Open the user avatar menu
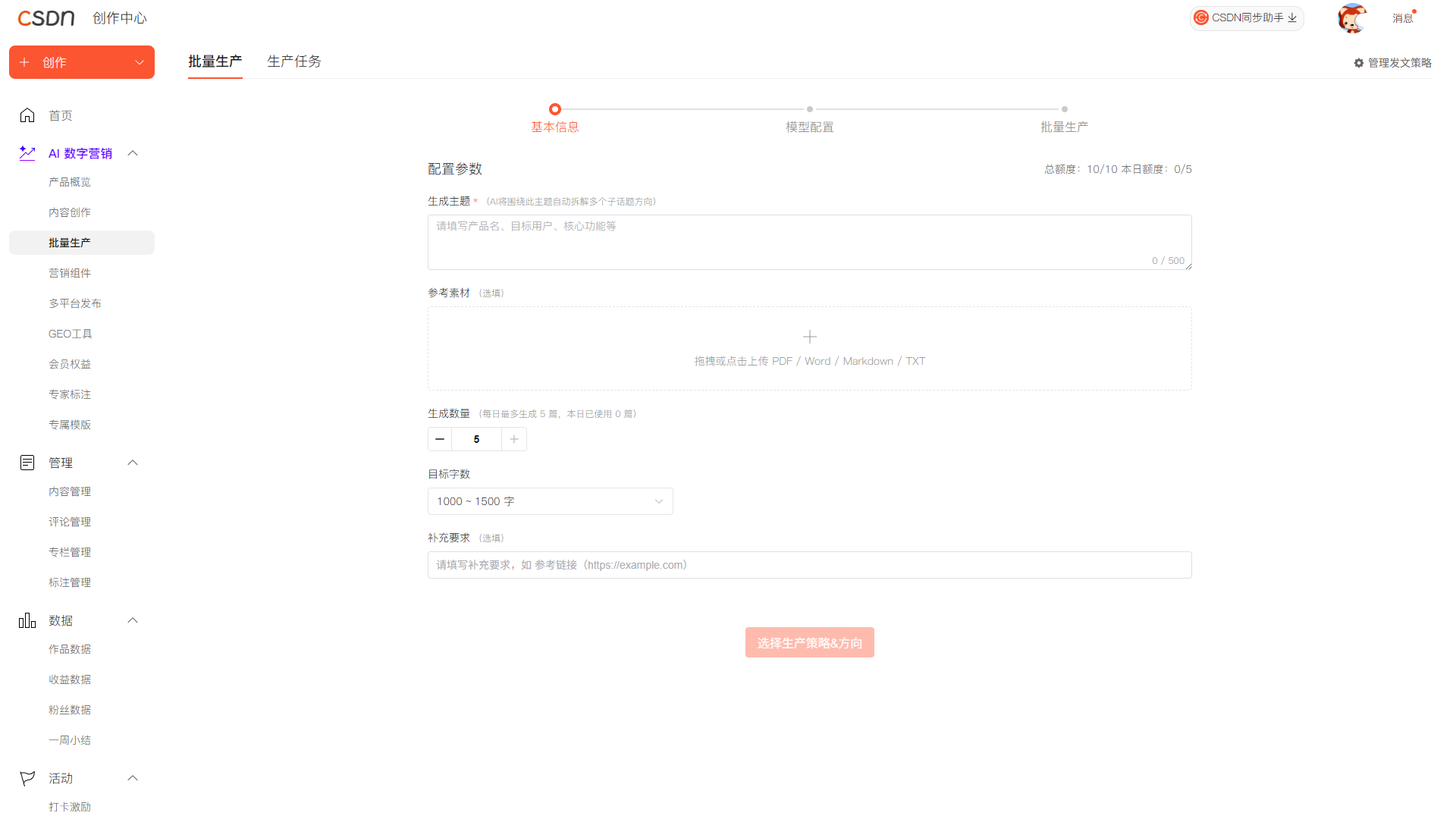 click(x=1351, y=18)
